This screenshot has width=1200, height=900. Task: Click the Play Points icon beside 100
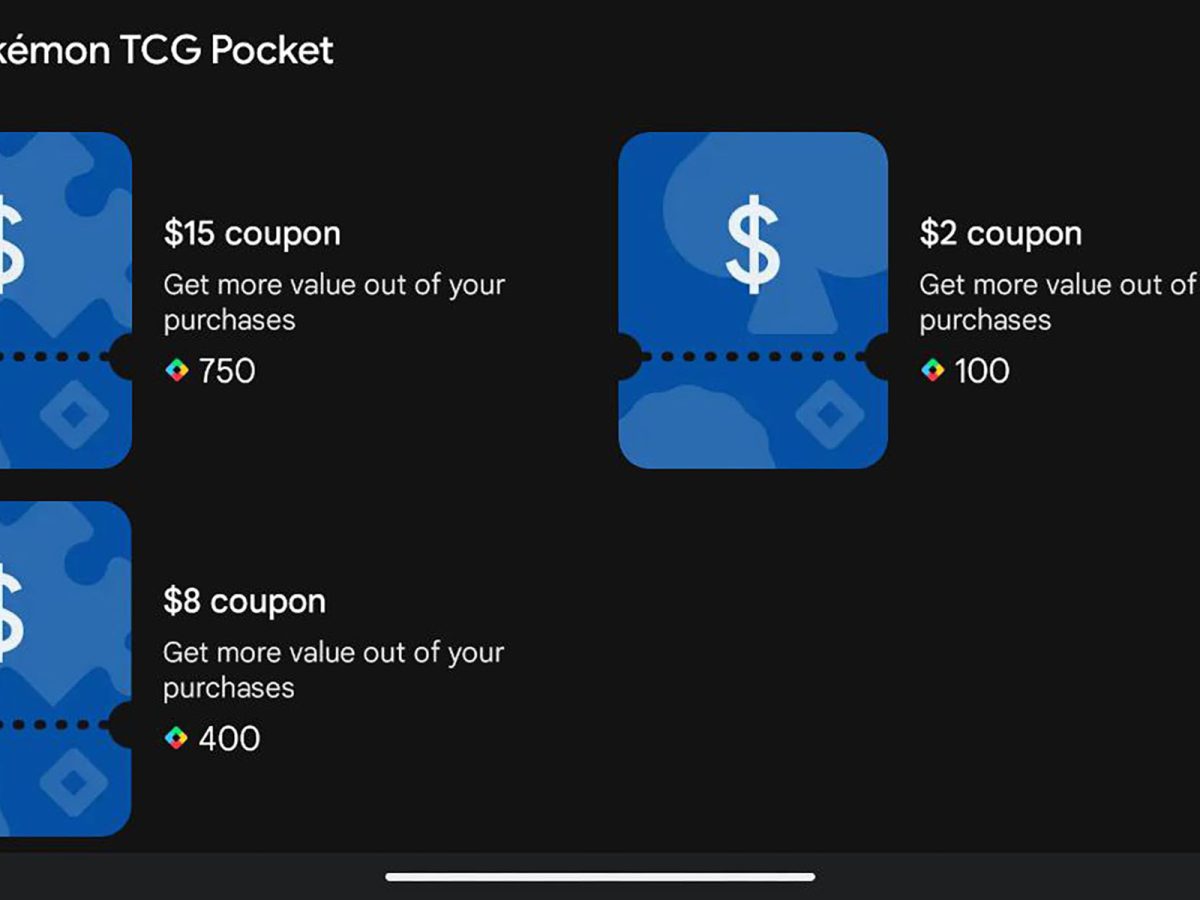point(932,371)
